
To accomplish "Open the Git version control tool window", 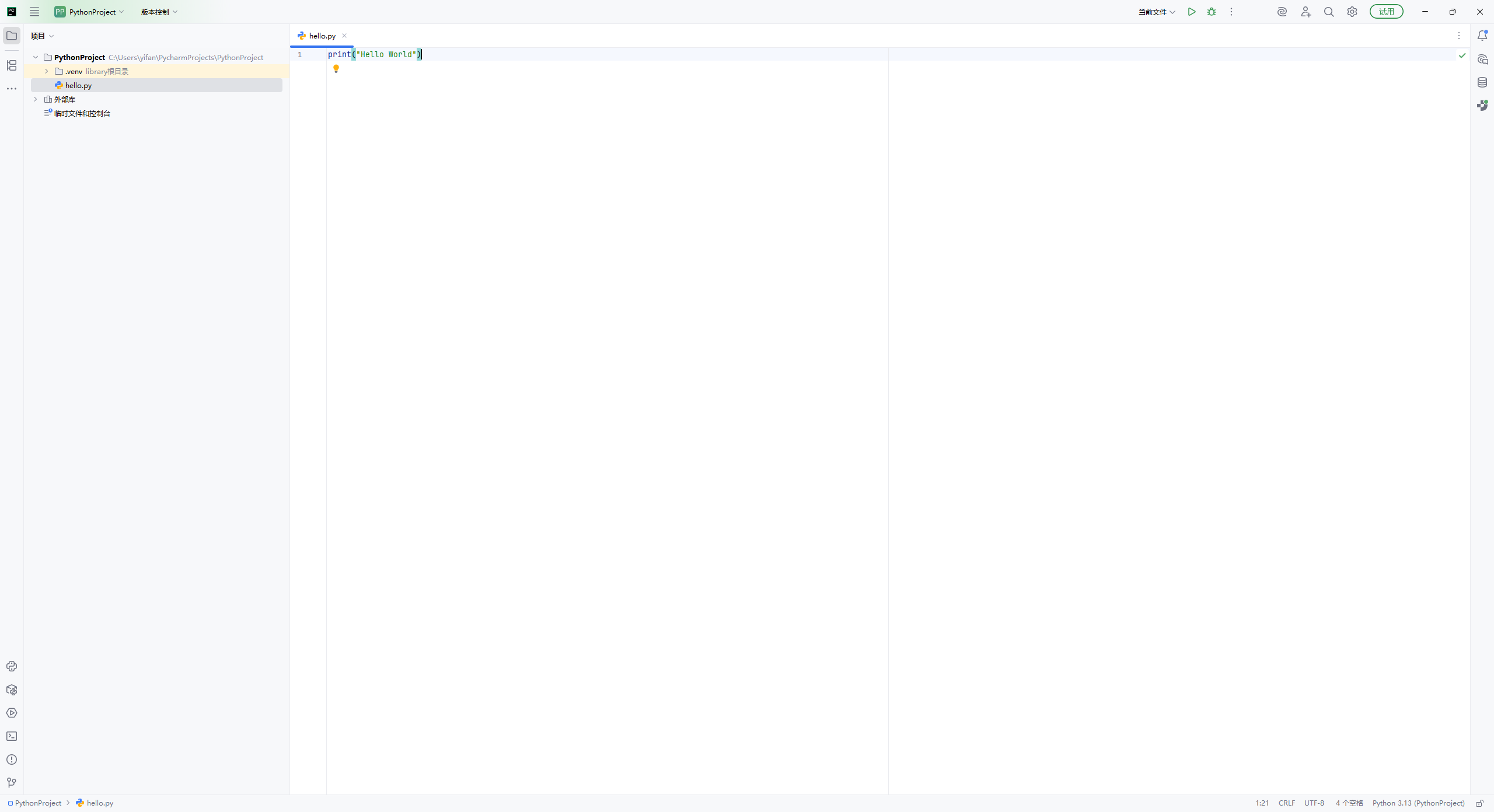I will click(x=12, y=783).
